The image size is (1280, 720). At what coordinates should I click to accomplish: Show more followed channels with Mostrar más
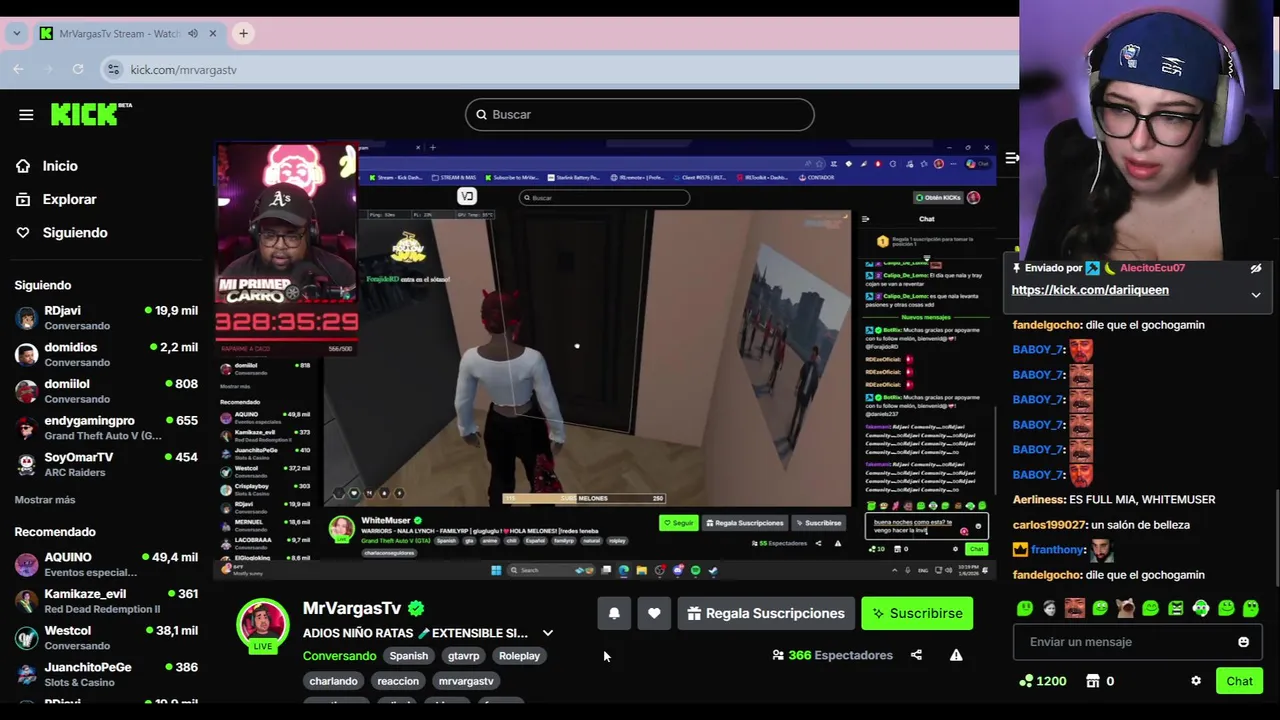click(x=45, y=500)
